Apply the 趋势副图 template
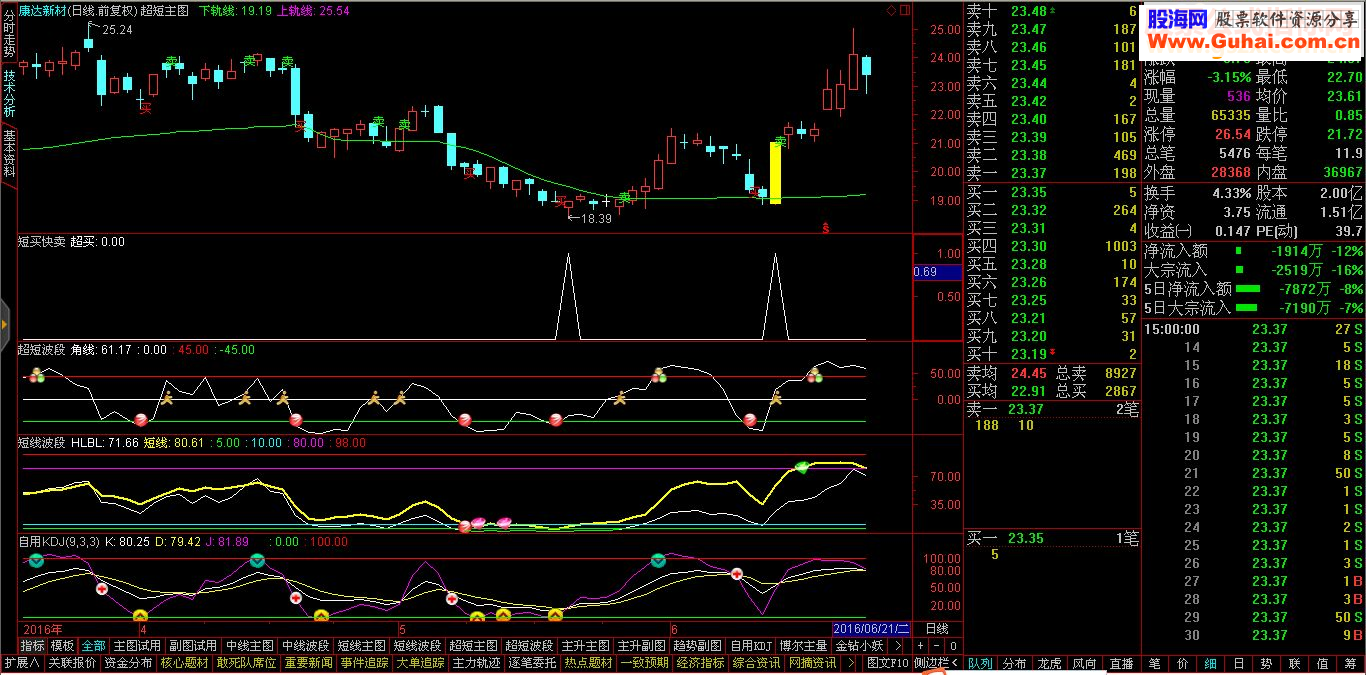The width and height of the screenshot is (1366, 675). pyautogui.click(x=696, y=645)
